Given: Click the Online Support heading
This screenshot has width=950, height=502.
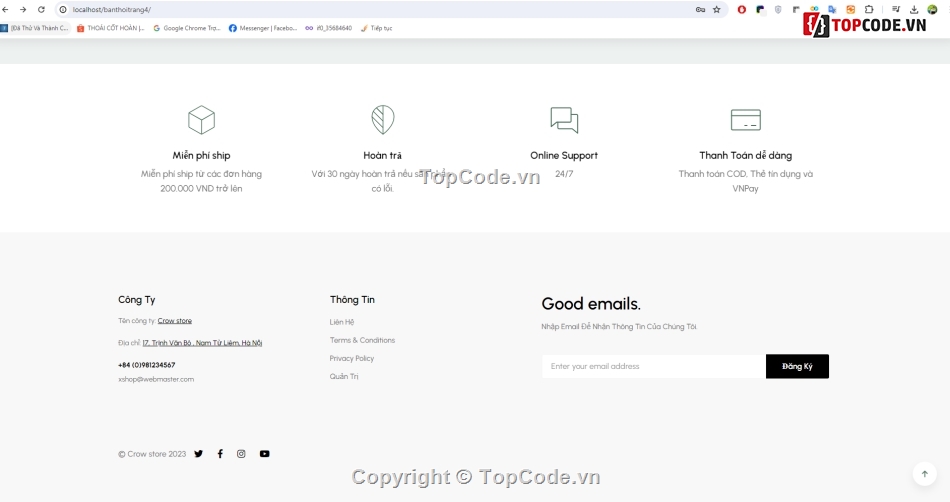Looking at the screenshot, I should (564, 156).
